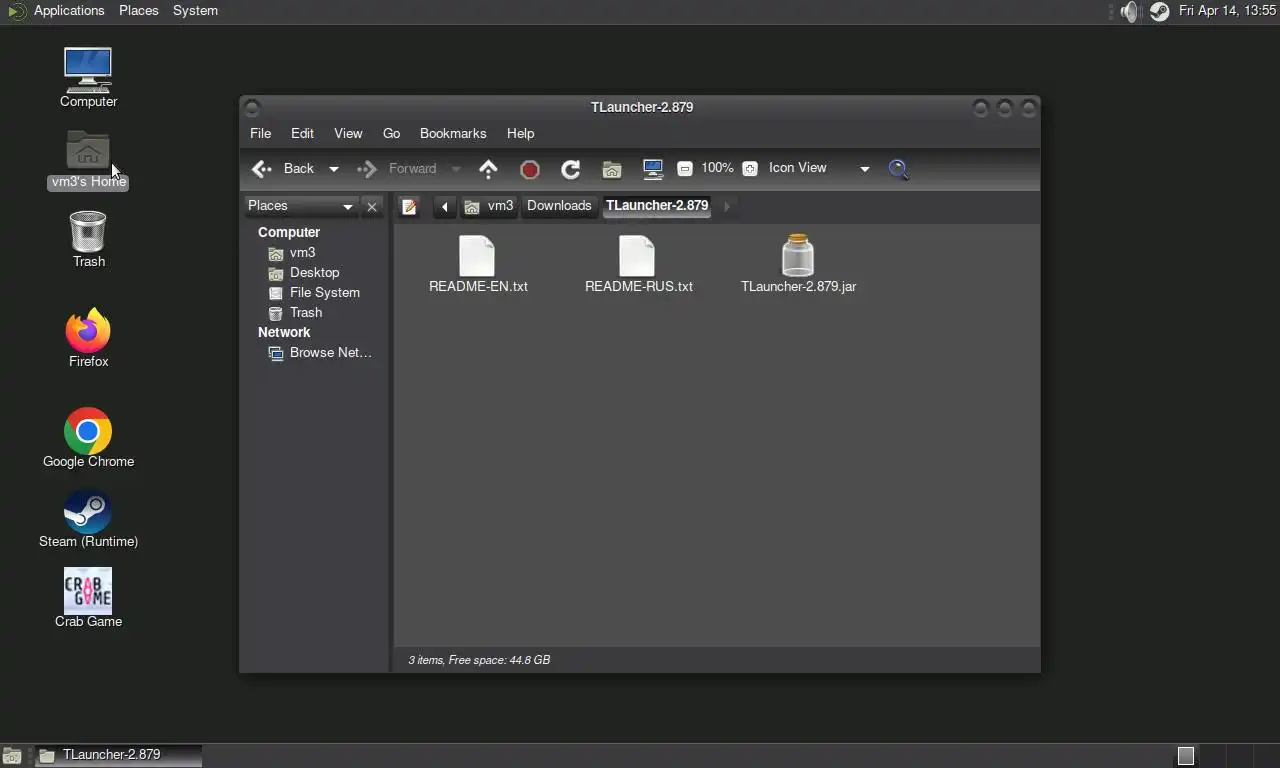The width and height of the screenshot is (1280, 768).
Task: Open the Back history dropdown arrow
Action: pos(334,169)
